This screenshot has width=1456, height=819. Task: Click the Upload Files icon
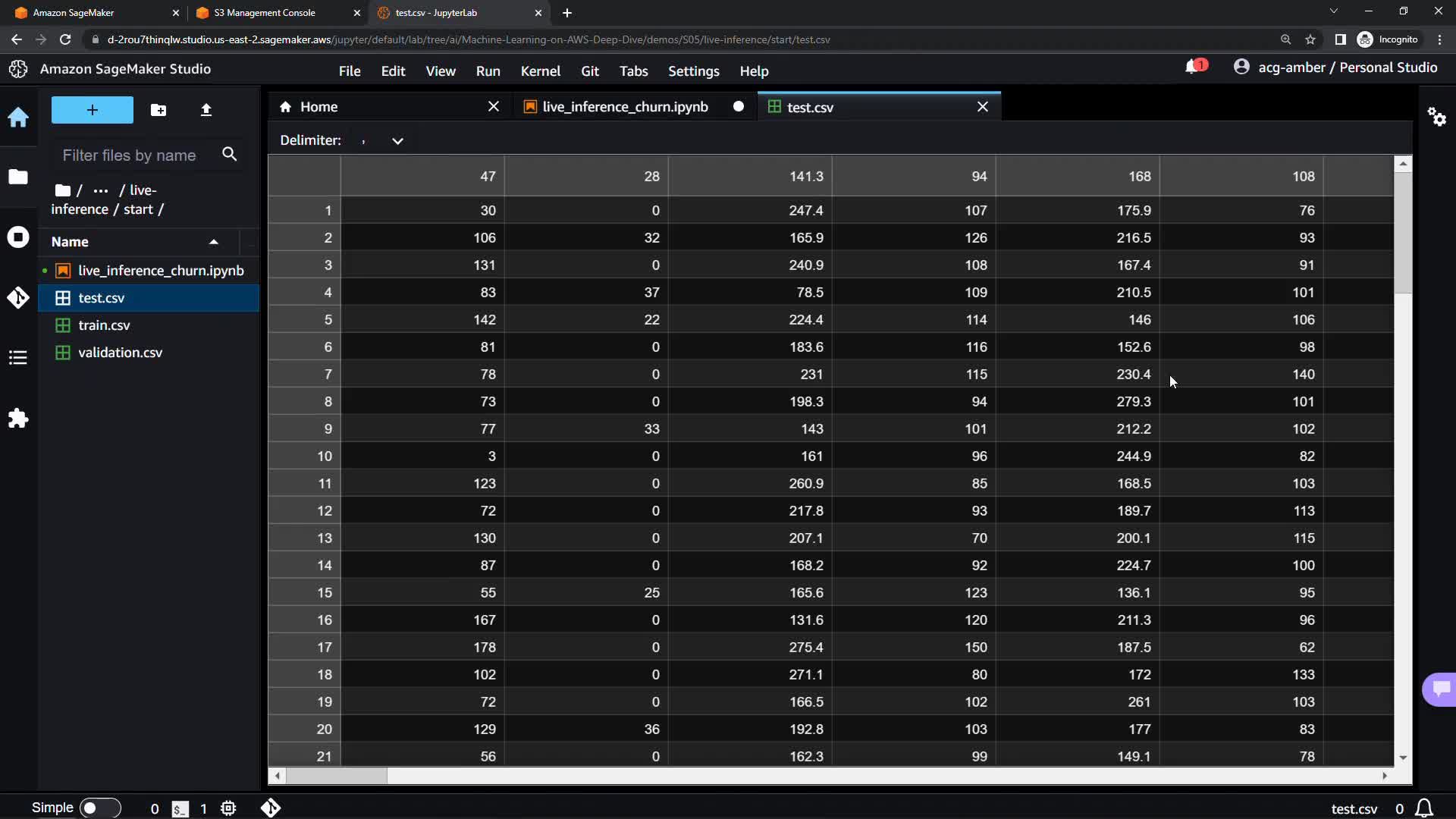pyautogui.click(x=206, y=111)
